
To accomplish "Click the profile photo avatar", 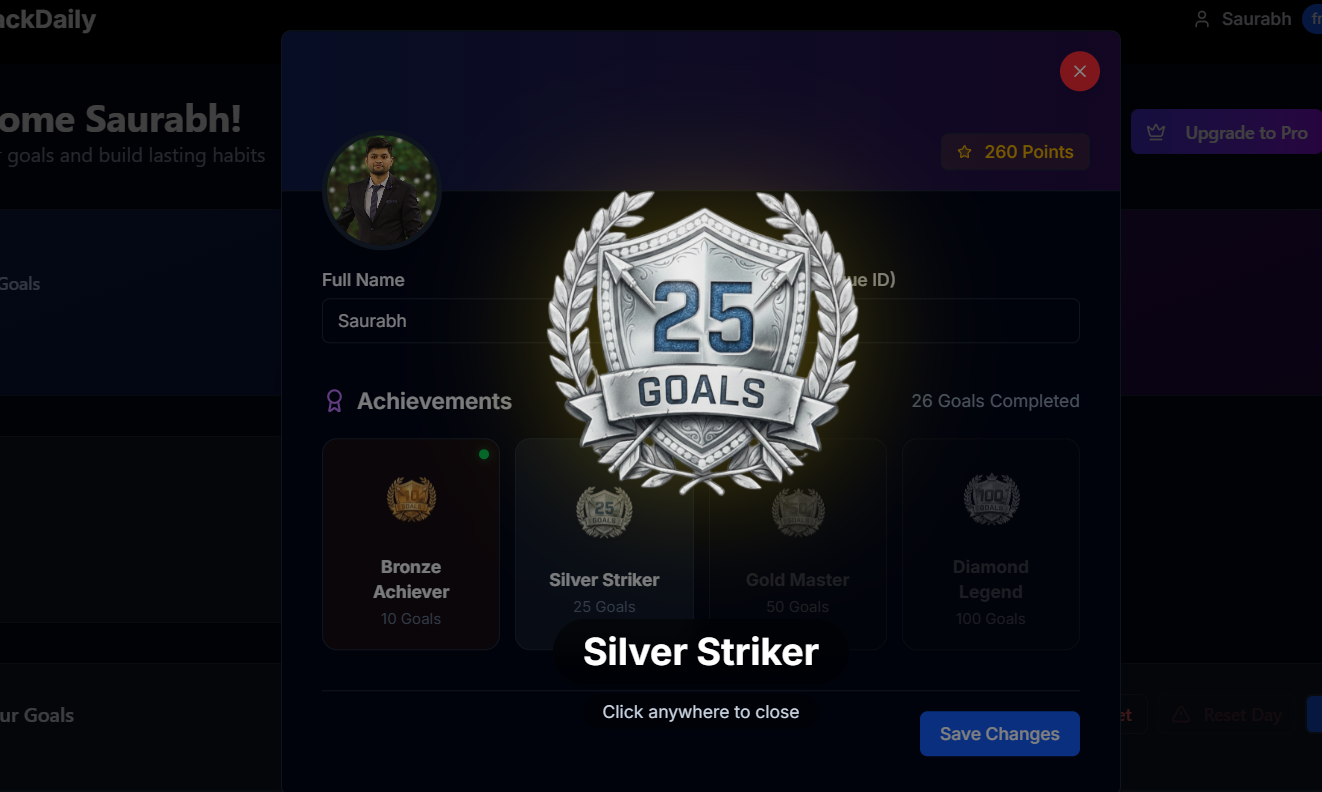I will click(x=381, y=190).
